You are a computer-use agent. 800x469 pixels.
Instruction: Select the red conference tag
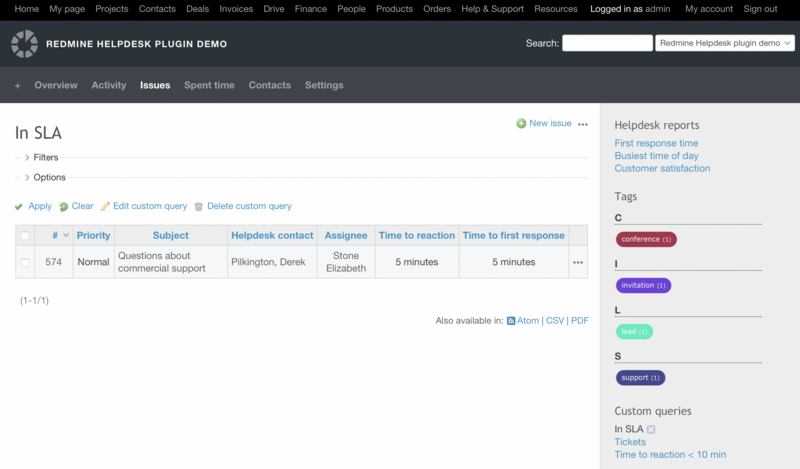(645, 239)
